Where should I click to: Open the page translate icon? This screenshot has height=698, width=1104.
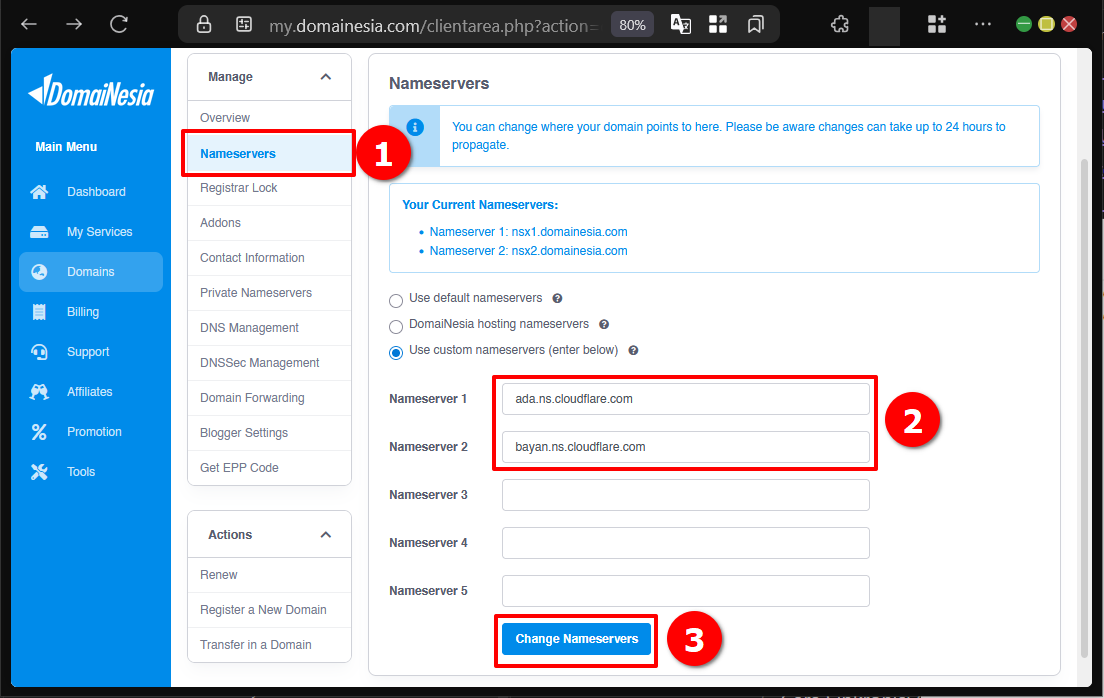681,25
